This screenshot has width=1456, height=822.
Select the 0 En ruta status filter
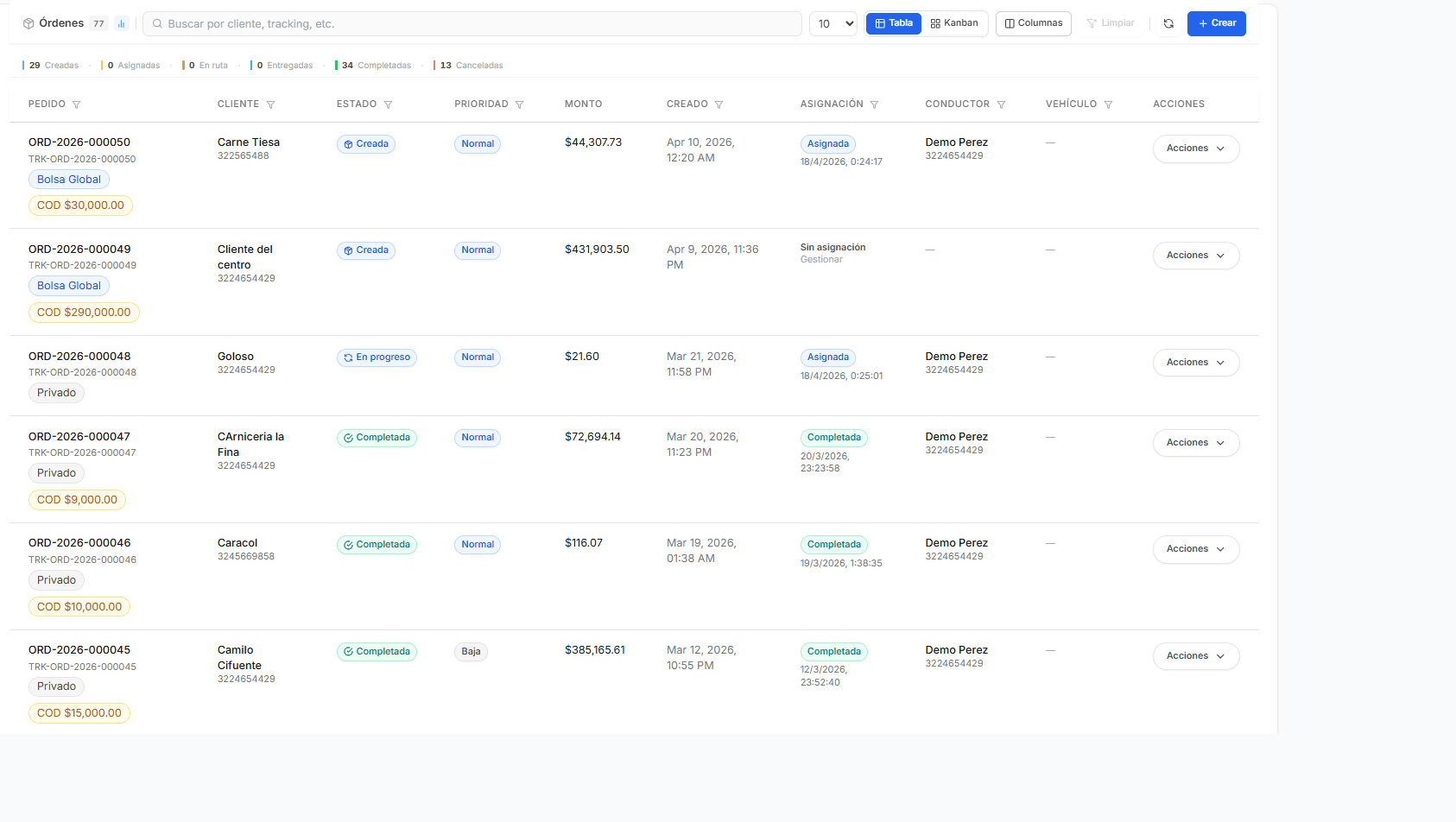(x=206, y=66)
